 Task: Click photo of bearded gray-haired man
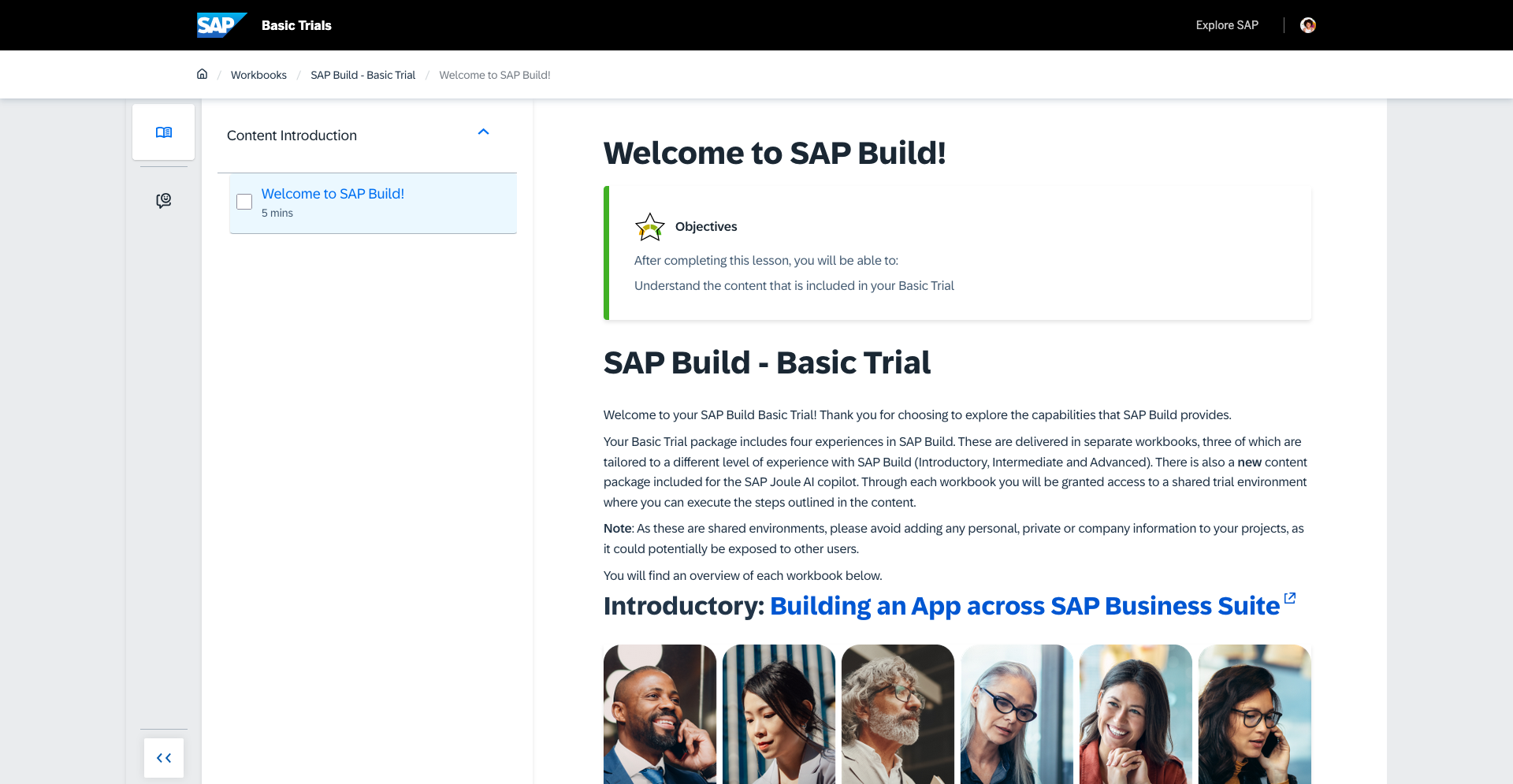click(898, 714)
